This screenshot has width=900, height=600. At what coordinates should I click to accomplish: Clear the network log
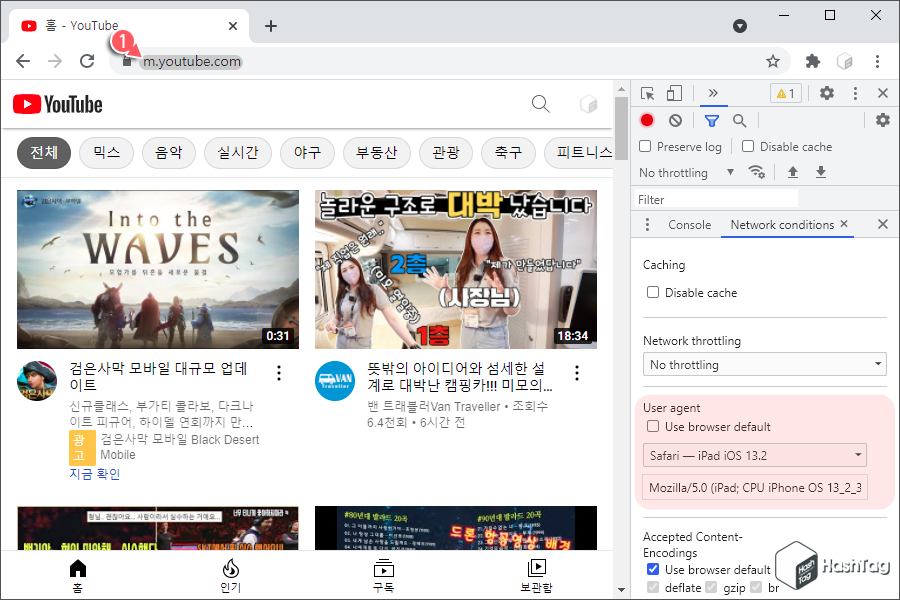point(675,119)
